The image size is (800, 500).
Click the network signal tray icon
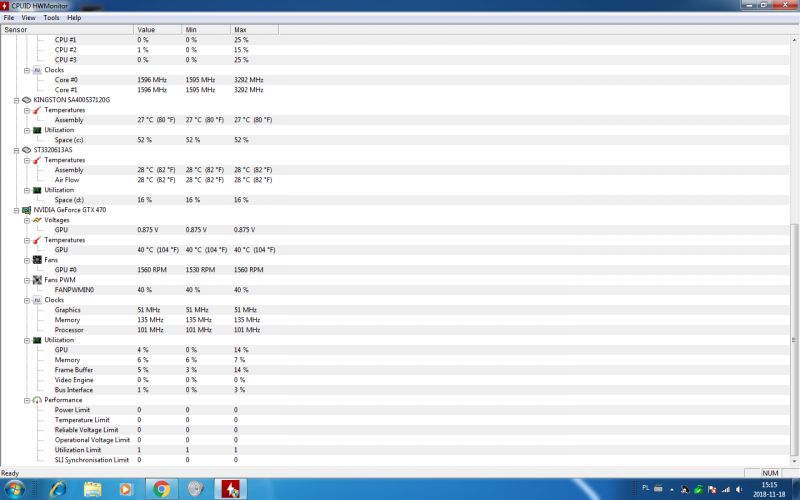[726, 489]
